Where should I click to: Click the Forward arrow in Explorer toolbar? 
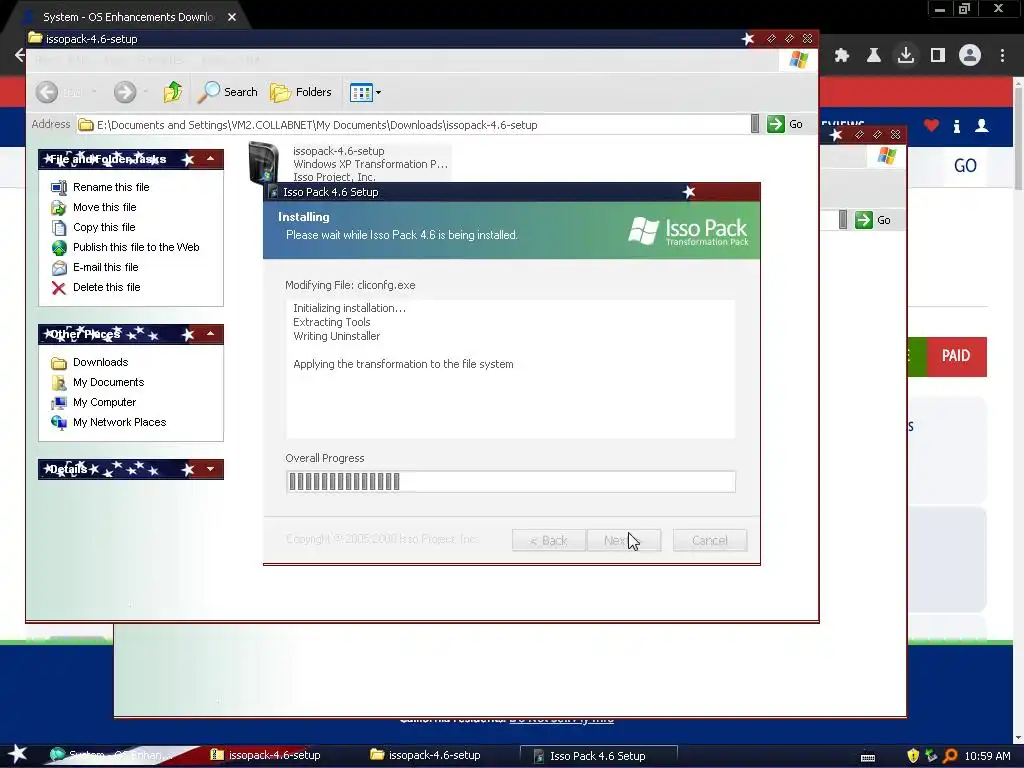(125, 92)
